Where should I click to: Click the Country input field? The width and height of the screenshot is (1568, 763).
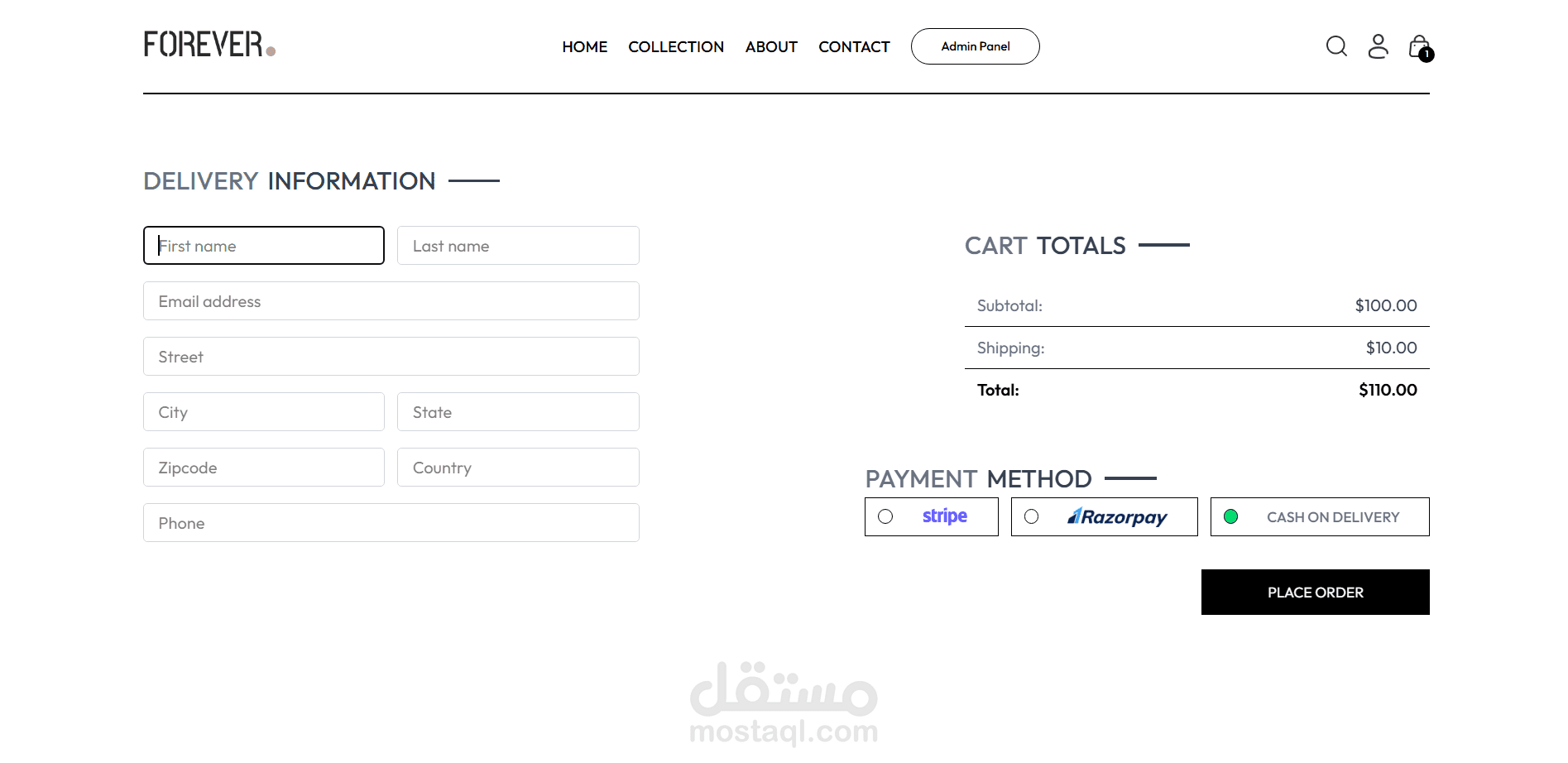coord(518,468)
